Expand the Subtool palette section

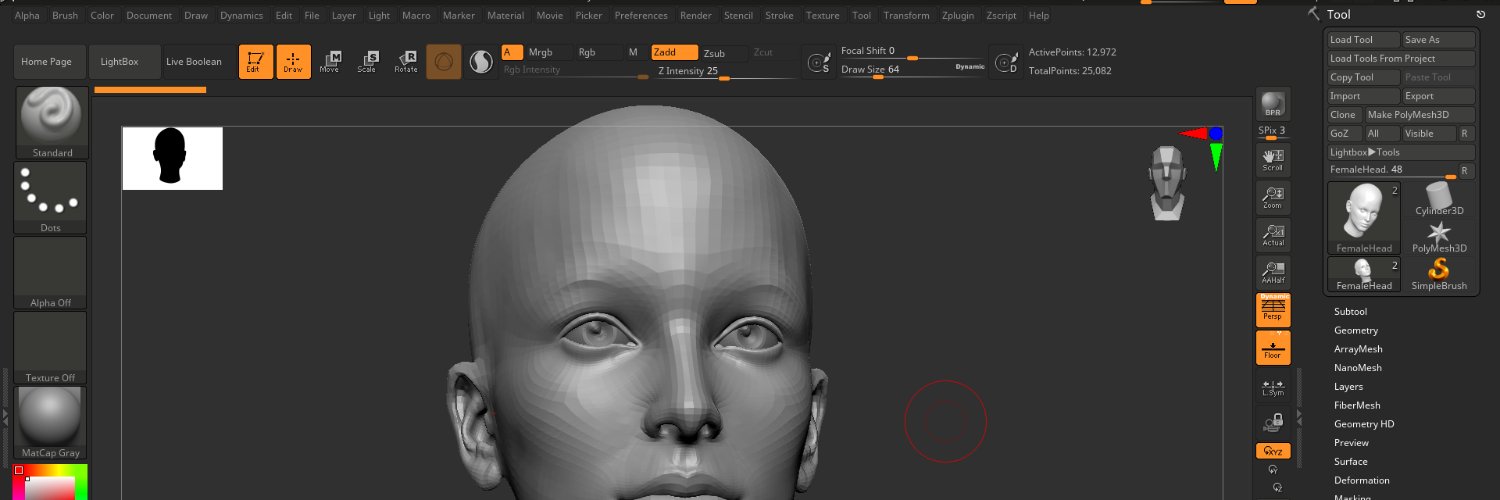(x=1350, y=312)
